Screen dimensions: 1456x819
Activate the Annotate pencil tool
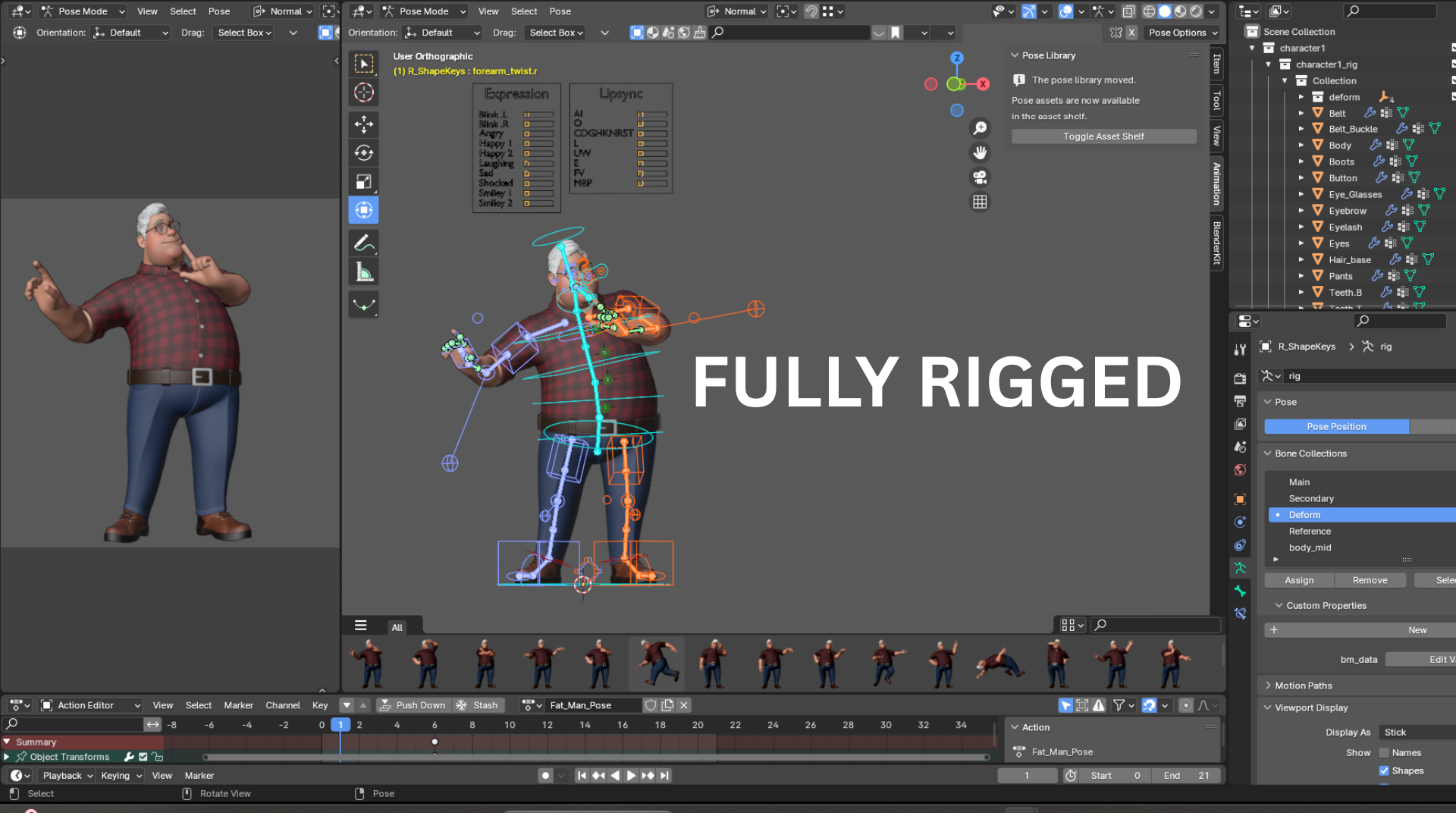[364, 243]
